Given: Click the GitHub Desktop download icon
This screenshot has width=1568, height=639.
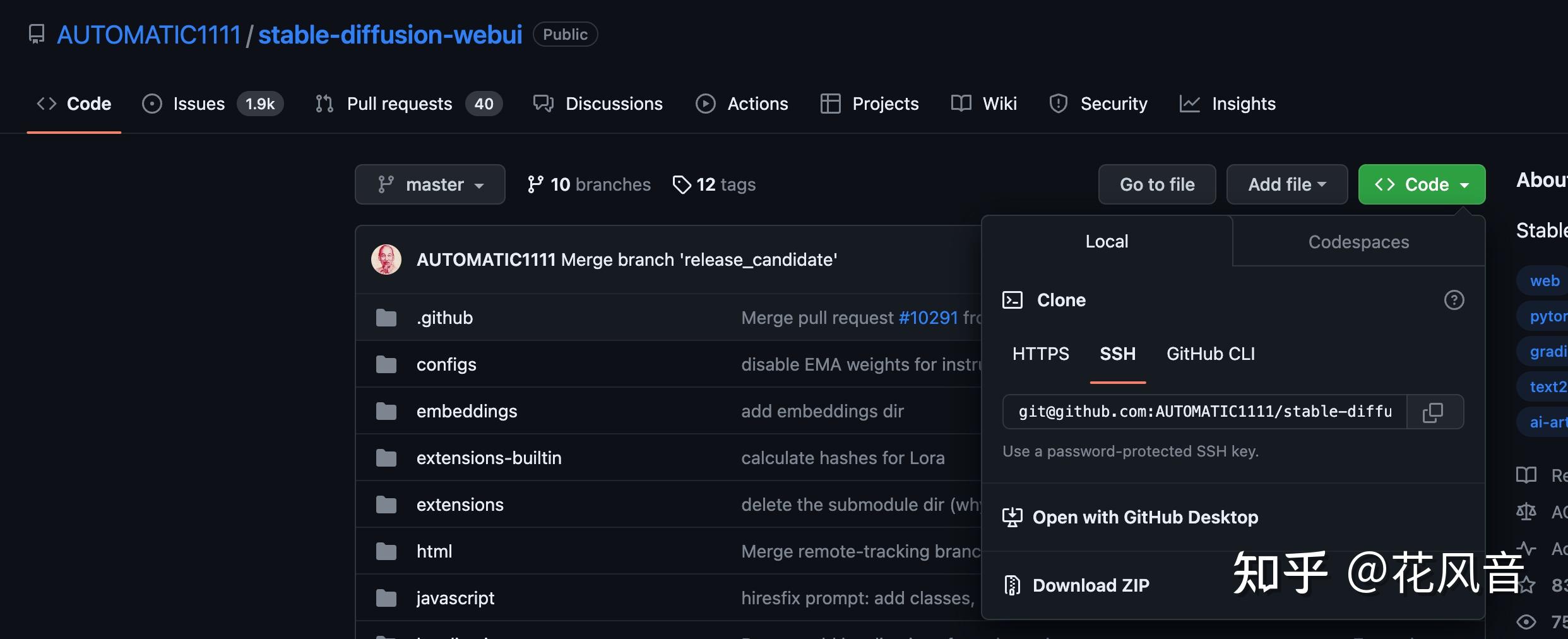Looking at the screenshot, I should coord(1013,517).
